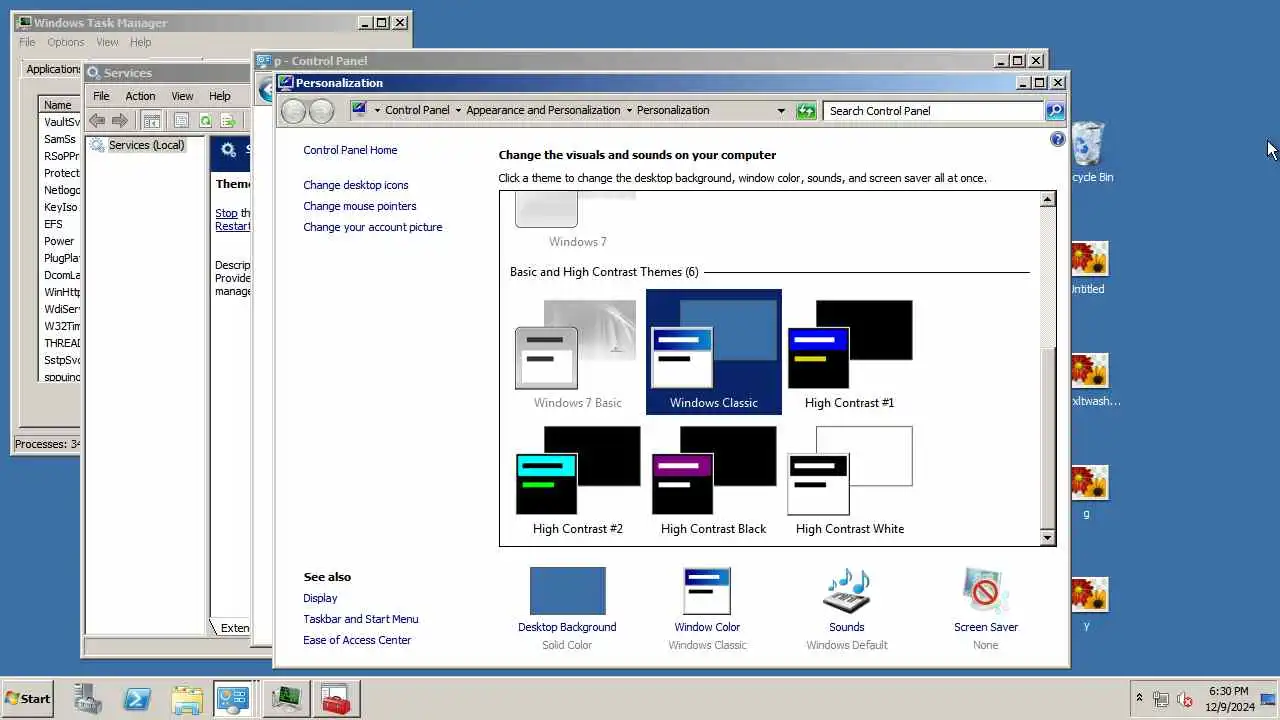Open Action menu in Services window

pyautogui.click(x=140, y=96)
